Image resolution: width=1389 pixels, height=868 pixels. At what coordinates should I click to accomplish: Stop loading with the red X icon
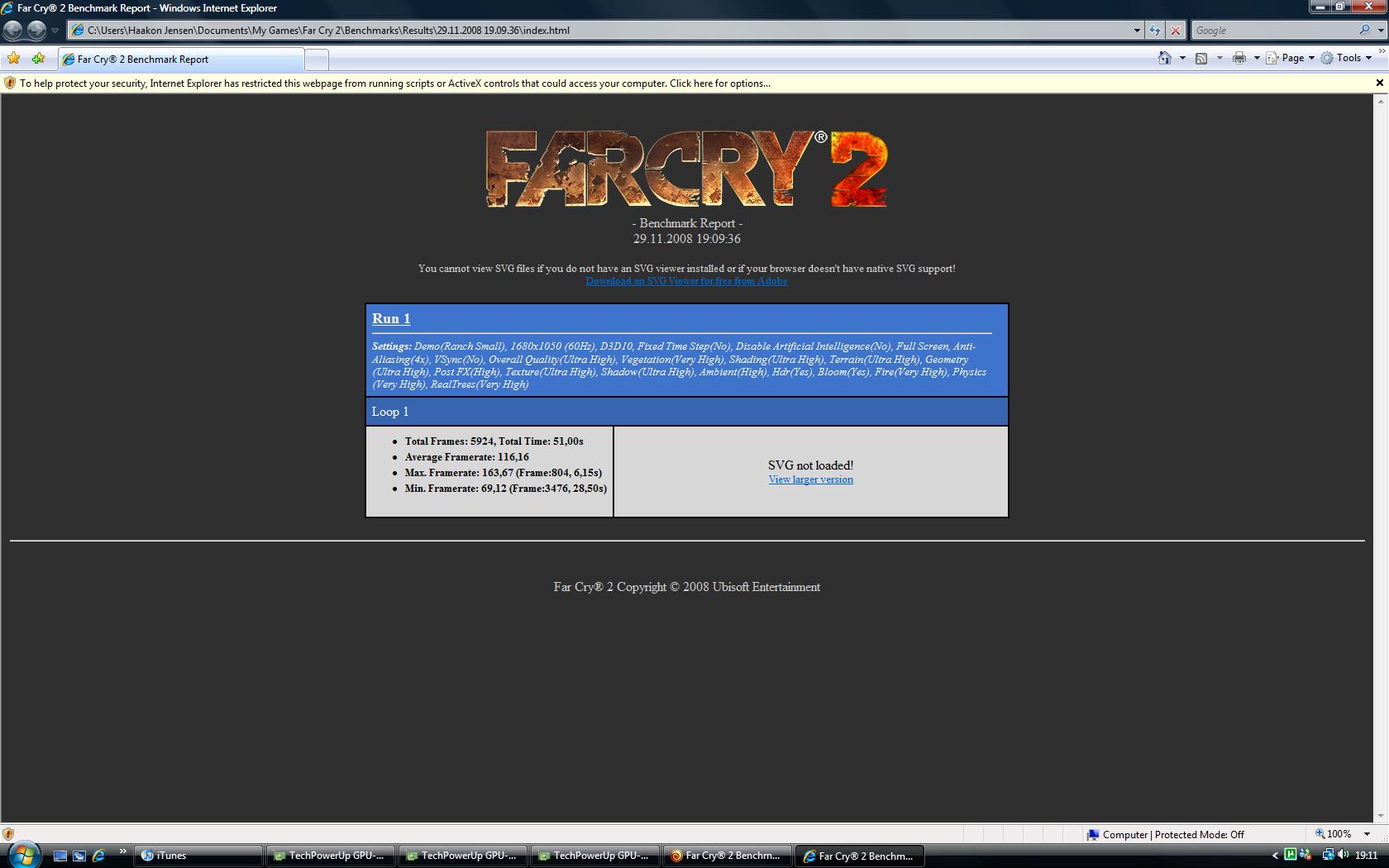(1176, 31)
